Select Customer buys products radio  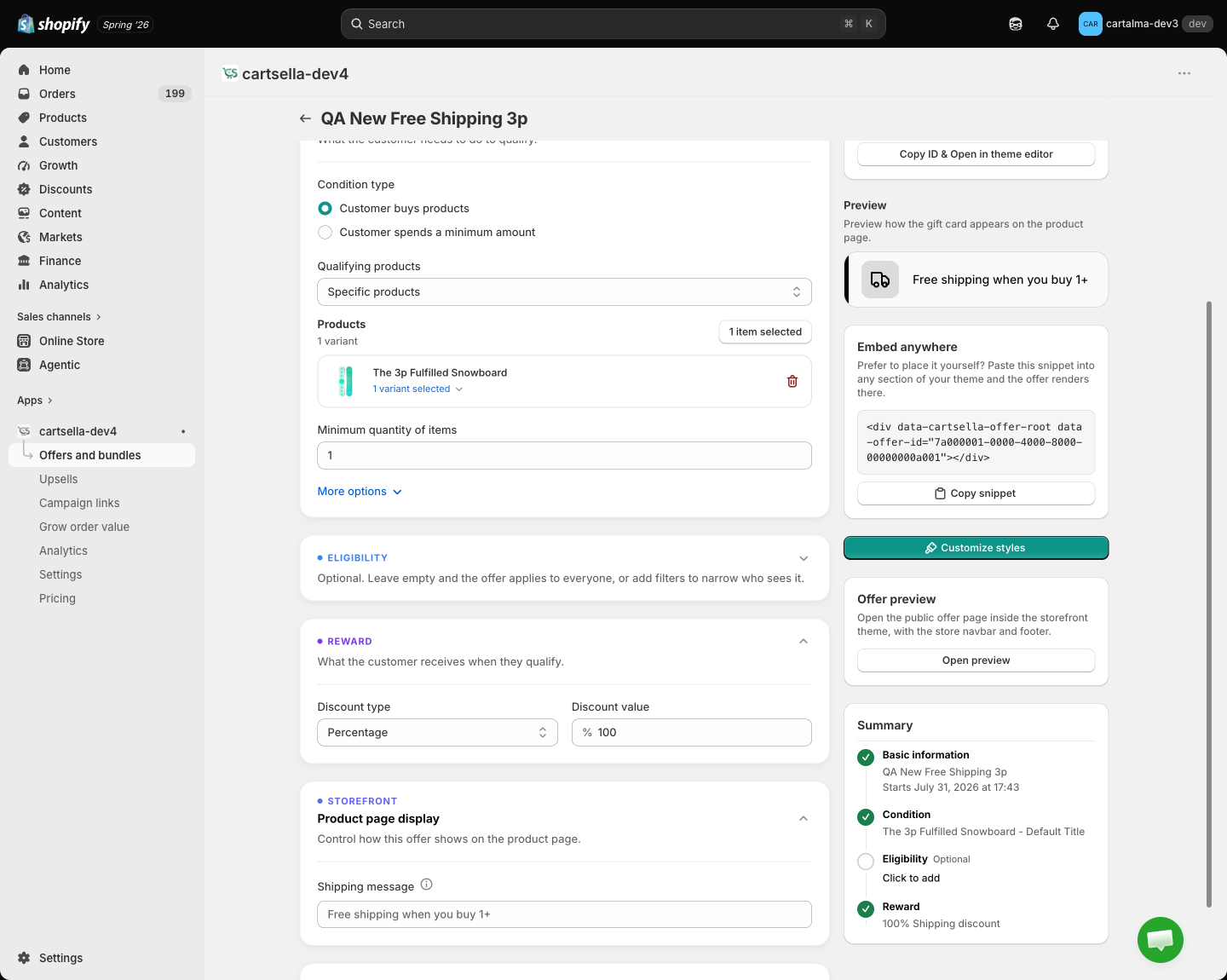pyautogui.click(x=325, y=208)
